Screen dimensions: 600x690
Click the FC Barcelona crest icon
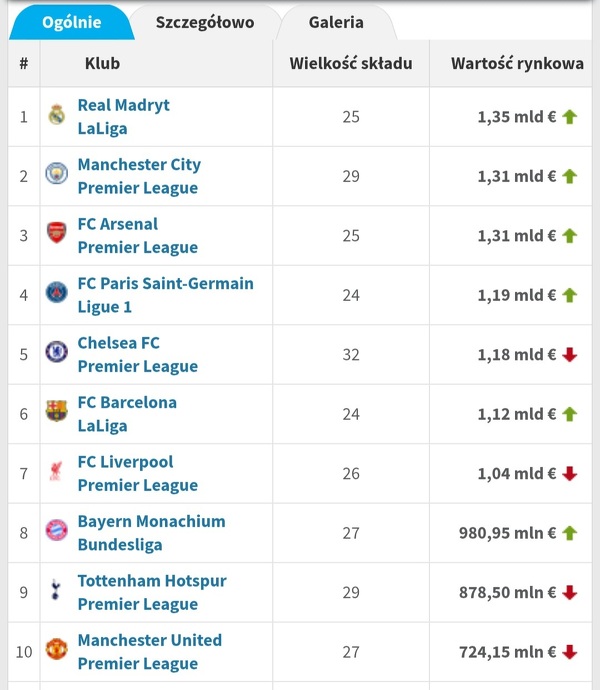click(x=56, y=411)
